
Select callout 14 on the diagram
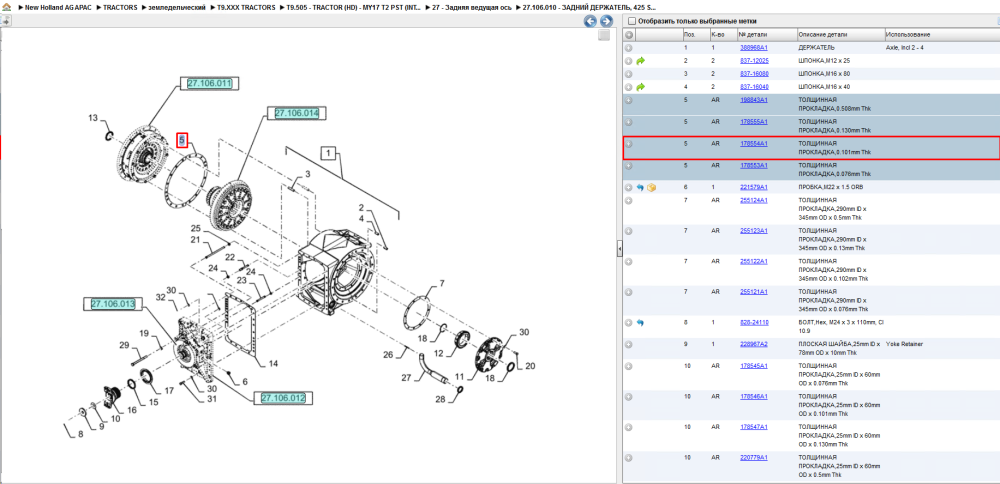(x=273, y=363)
